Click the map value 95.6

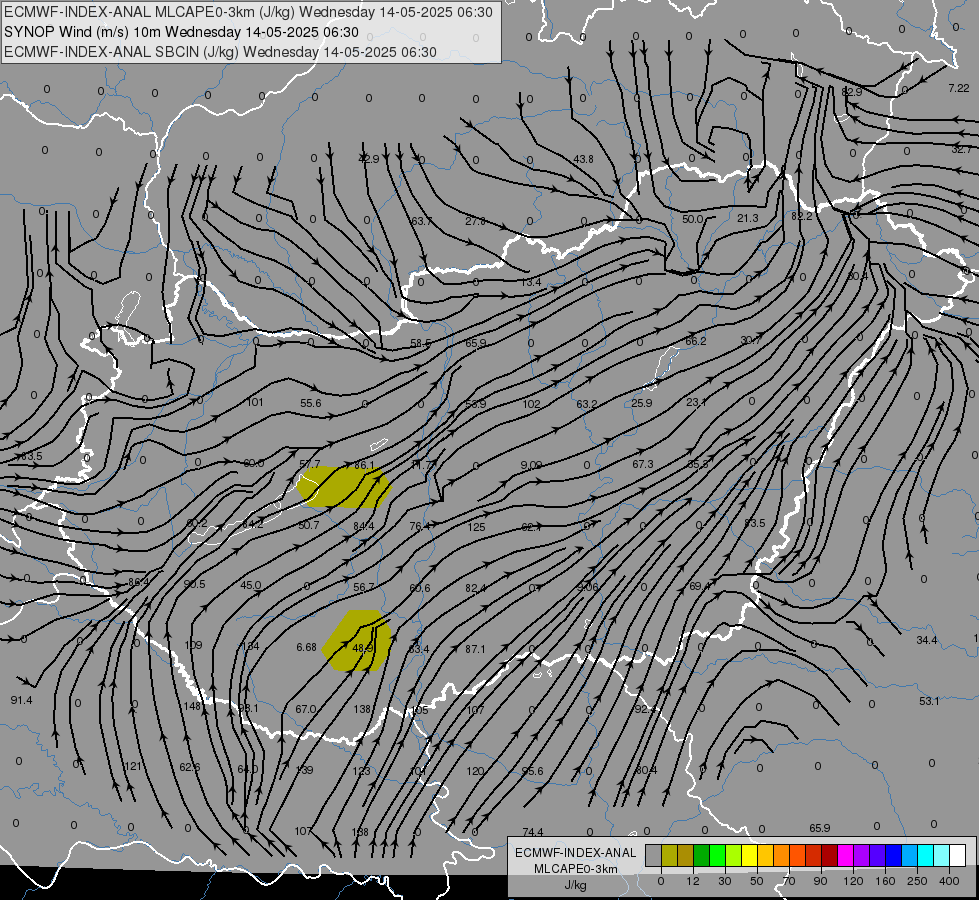532,771
